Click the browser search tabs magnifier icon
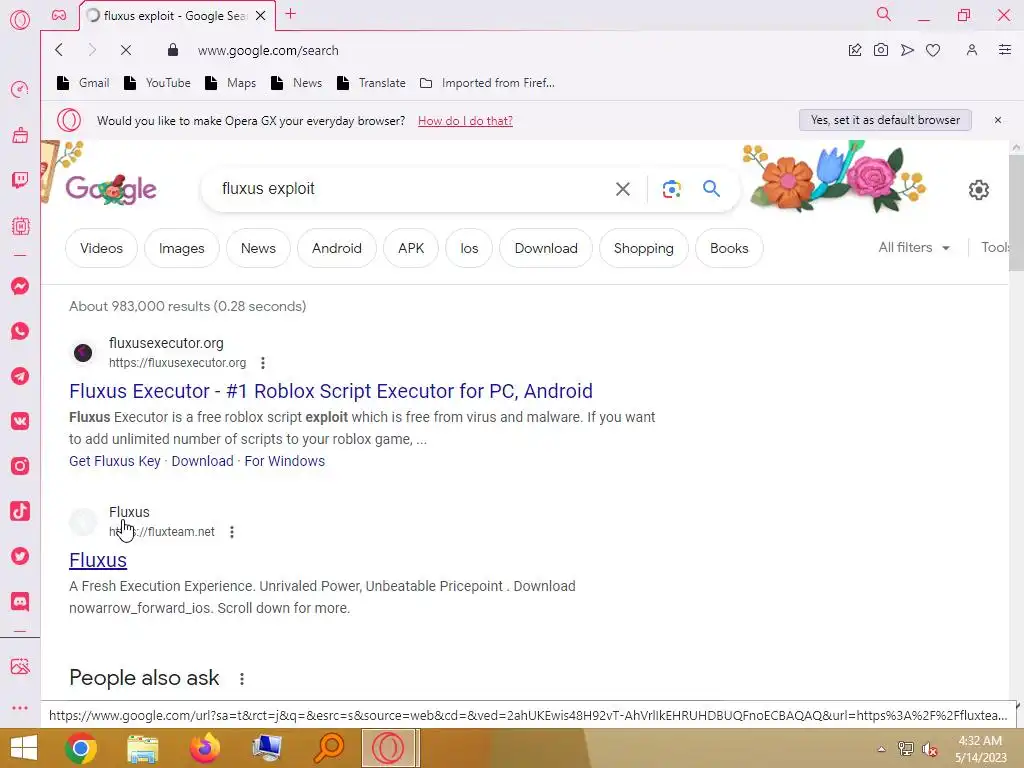The image size is (1024, 768). pyautogui.click(x=883, y=14)
